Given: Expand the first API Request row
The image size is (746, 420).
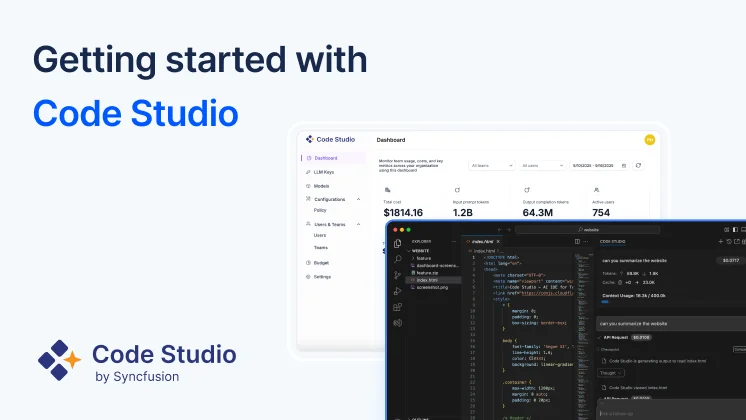Looking at the screenshot, I should coord(625,337).
